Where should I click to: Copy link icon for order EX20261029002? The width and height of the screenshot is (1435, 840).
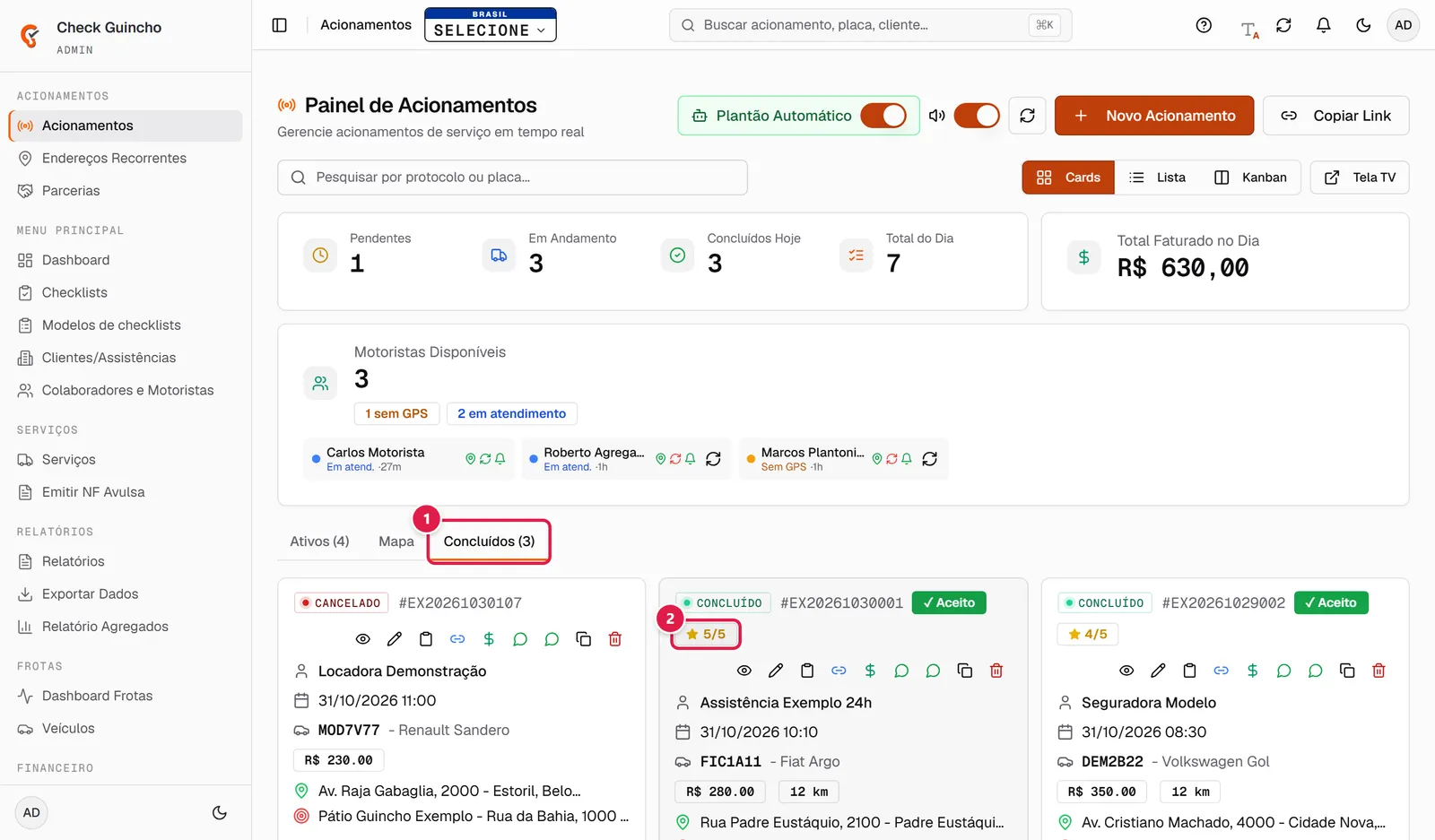[x=1222, y=671]
